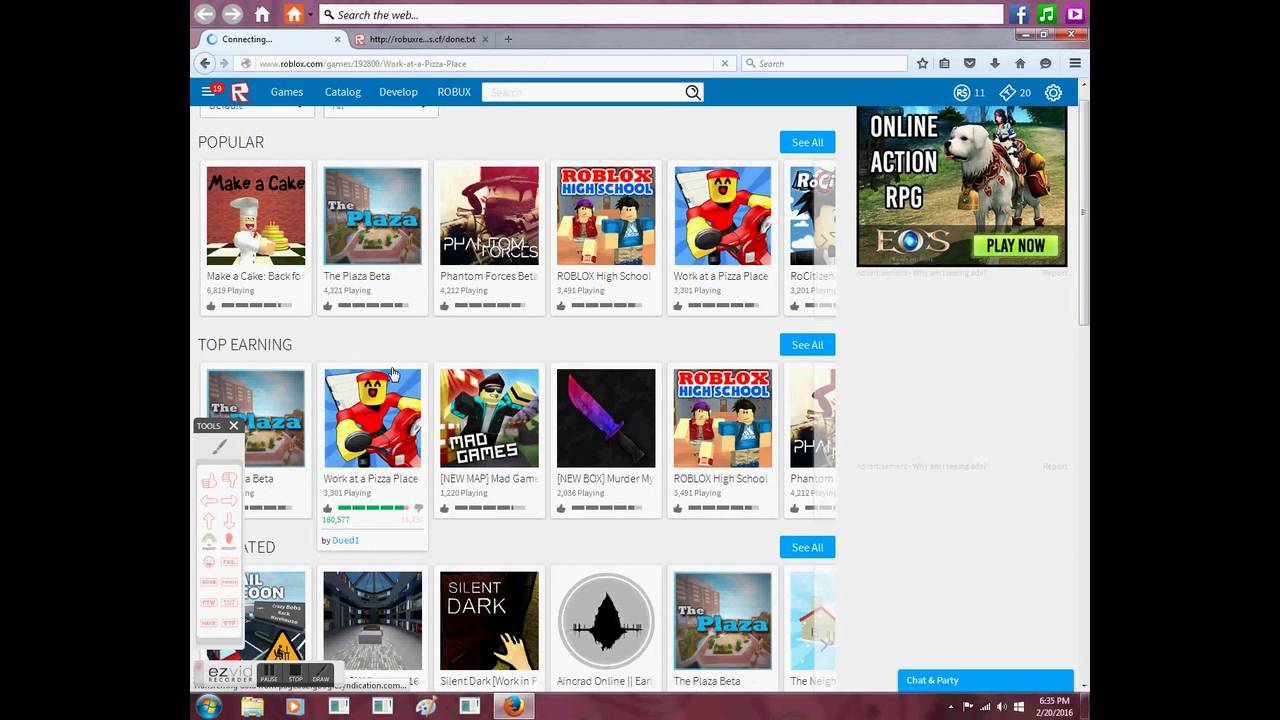Image resolution: width=1280 pixels, height=720 pixels.
Task: Click the PLAY NOW button in the EOS ad
Action: pos(1016,245)
